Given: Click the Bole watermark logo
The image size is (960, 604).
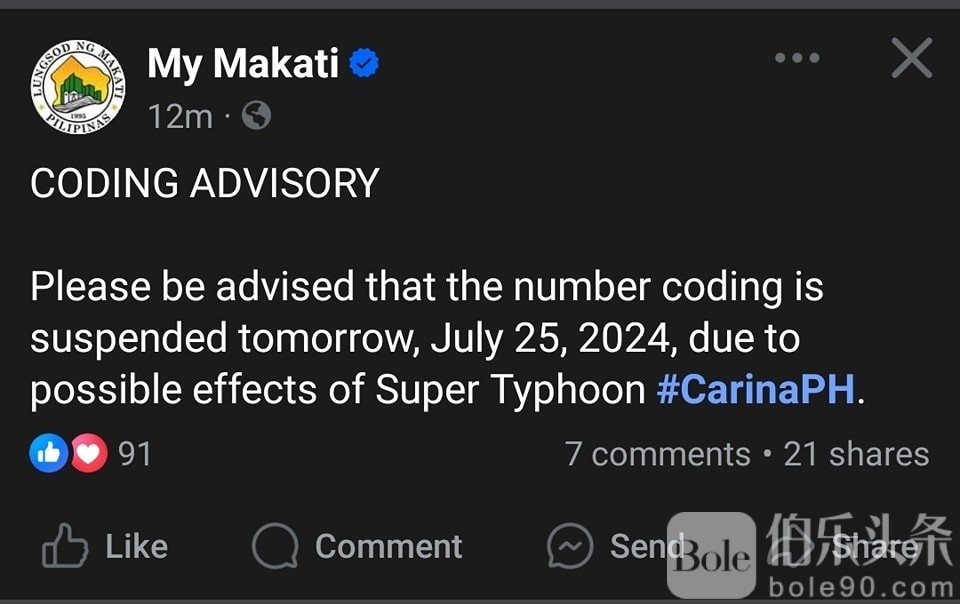Looking at the screenshot, I should pos(711,555).
